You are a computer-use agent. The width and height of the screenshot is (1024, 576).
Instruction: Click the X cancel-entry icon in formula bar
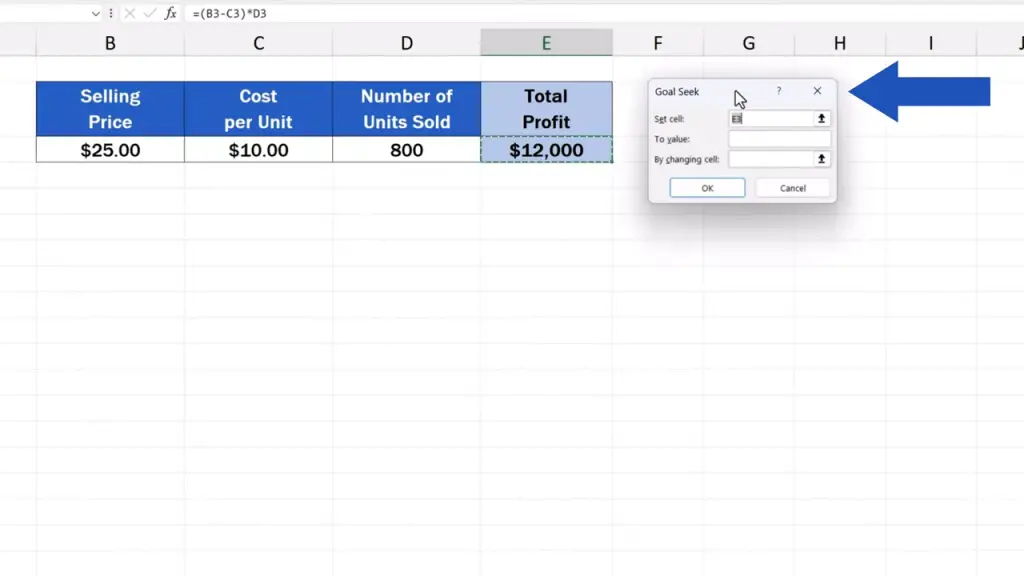click(130, 13)
